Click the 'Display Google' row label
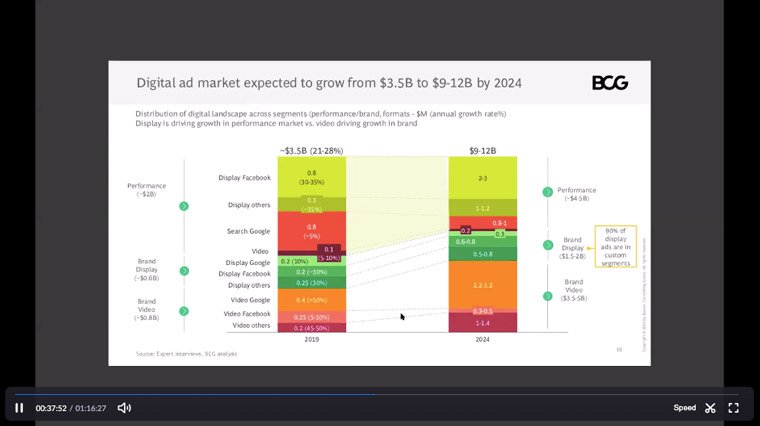Image resolution: width=760 pixels, height=426 pixels. 248,263
